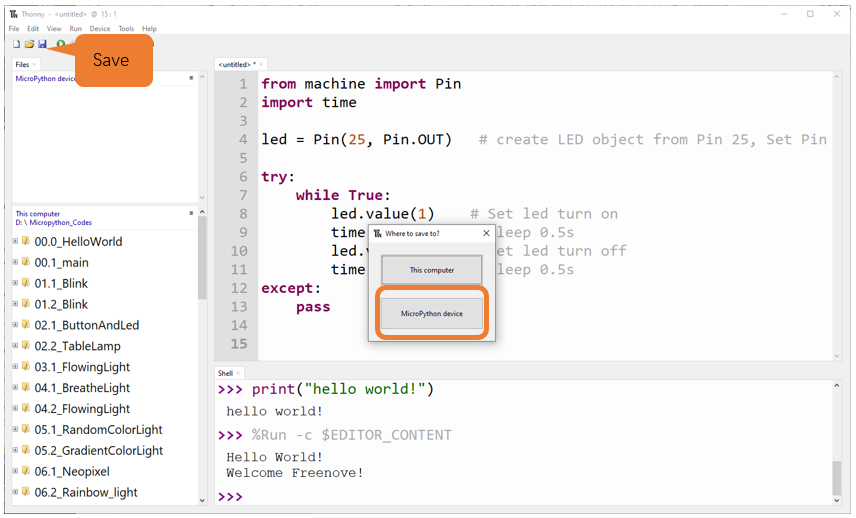Select the 06.1_Neopixel folder

click(x=72, y=471)
